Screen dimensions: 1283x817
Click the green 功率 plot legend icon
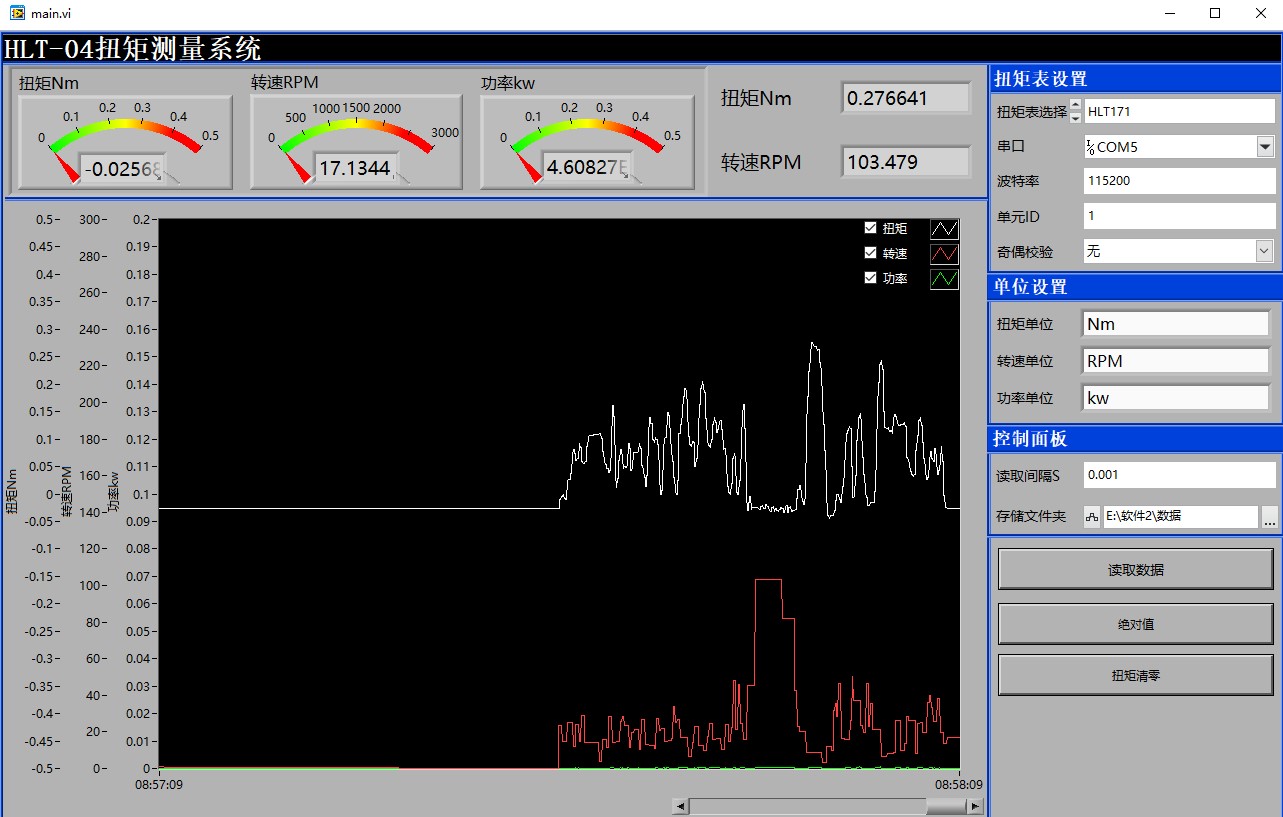[x=944, y=279]
